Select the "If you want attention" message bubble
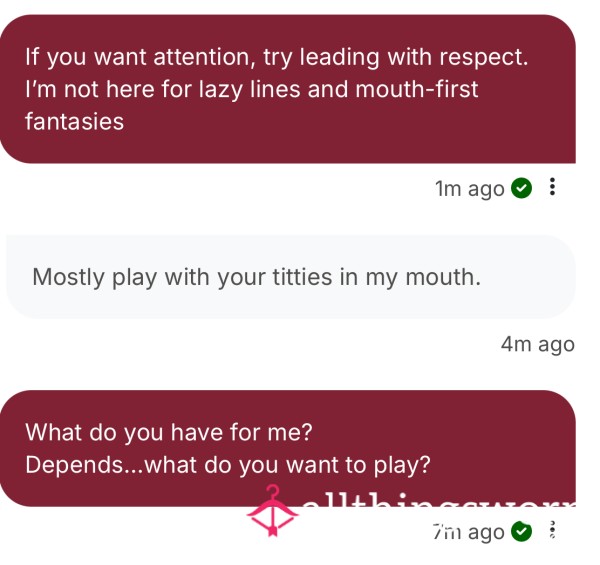600x565 pixels. [x=287, y=89]
